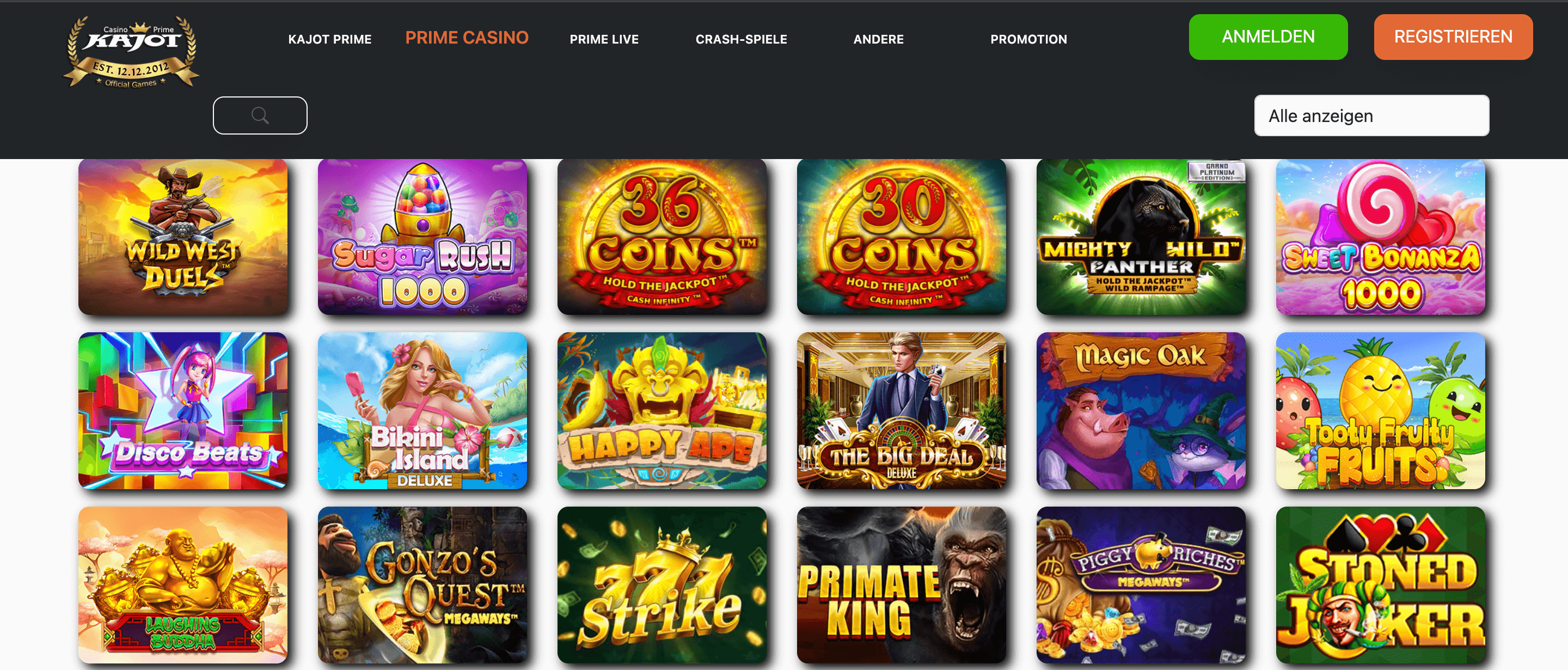Click the magnifying glass search icon

pos(260,115)
